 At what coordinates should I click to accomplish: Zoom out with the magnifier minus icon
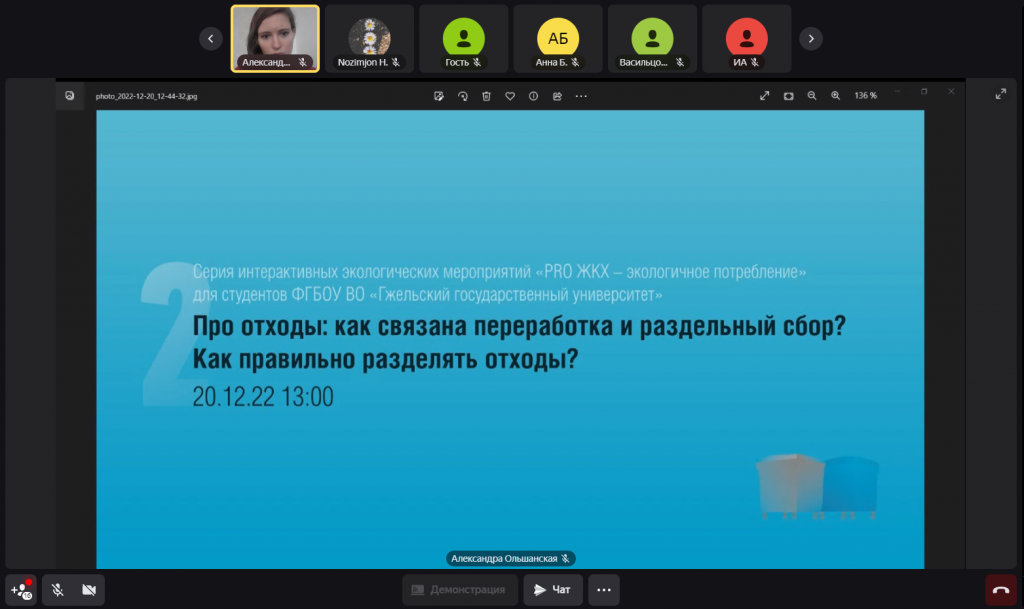(812, 96)
